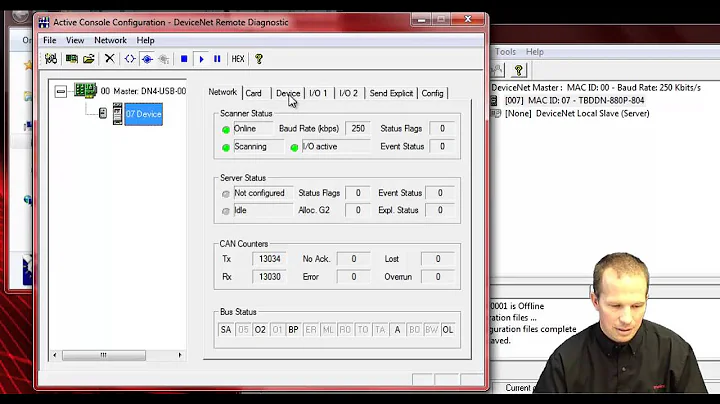Open Help menu in the background window
720x404 pixels.
point(534,52)
